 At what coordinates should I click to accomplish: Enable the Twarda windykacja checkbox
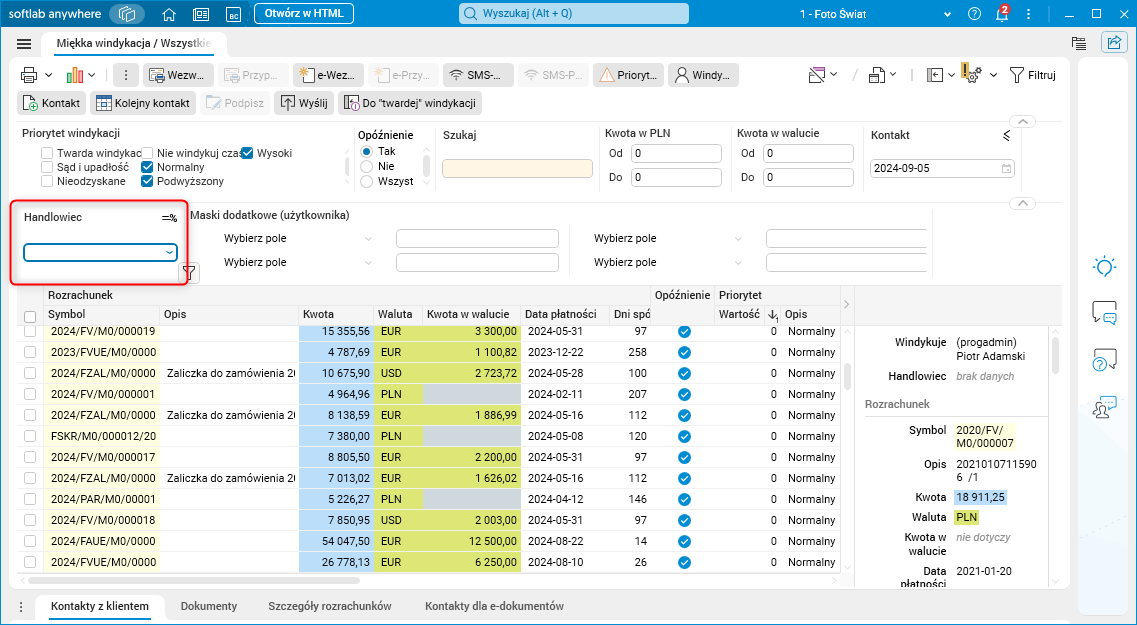(x=47, y=153)
